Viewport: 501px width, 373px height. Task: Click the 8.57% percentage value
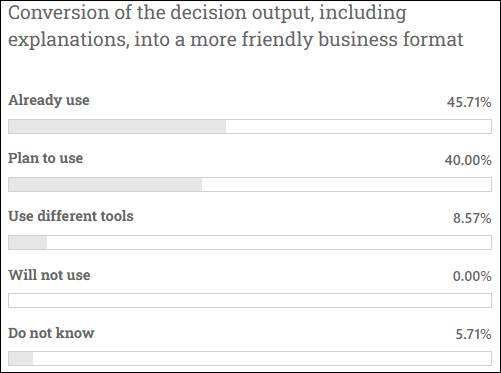point(472,218)
